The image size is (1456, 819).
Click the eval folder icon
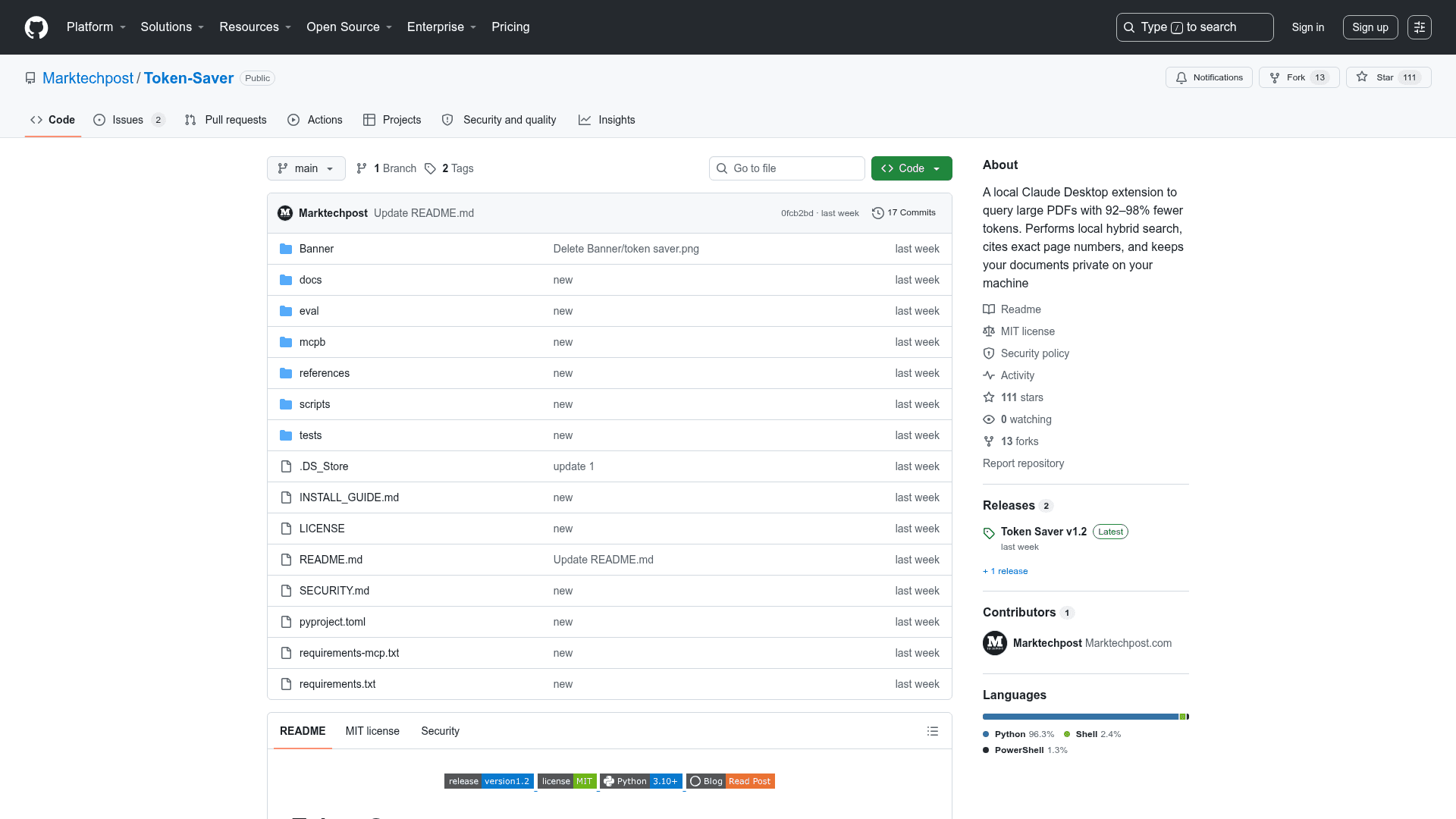(x=286, y=311)
